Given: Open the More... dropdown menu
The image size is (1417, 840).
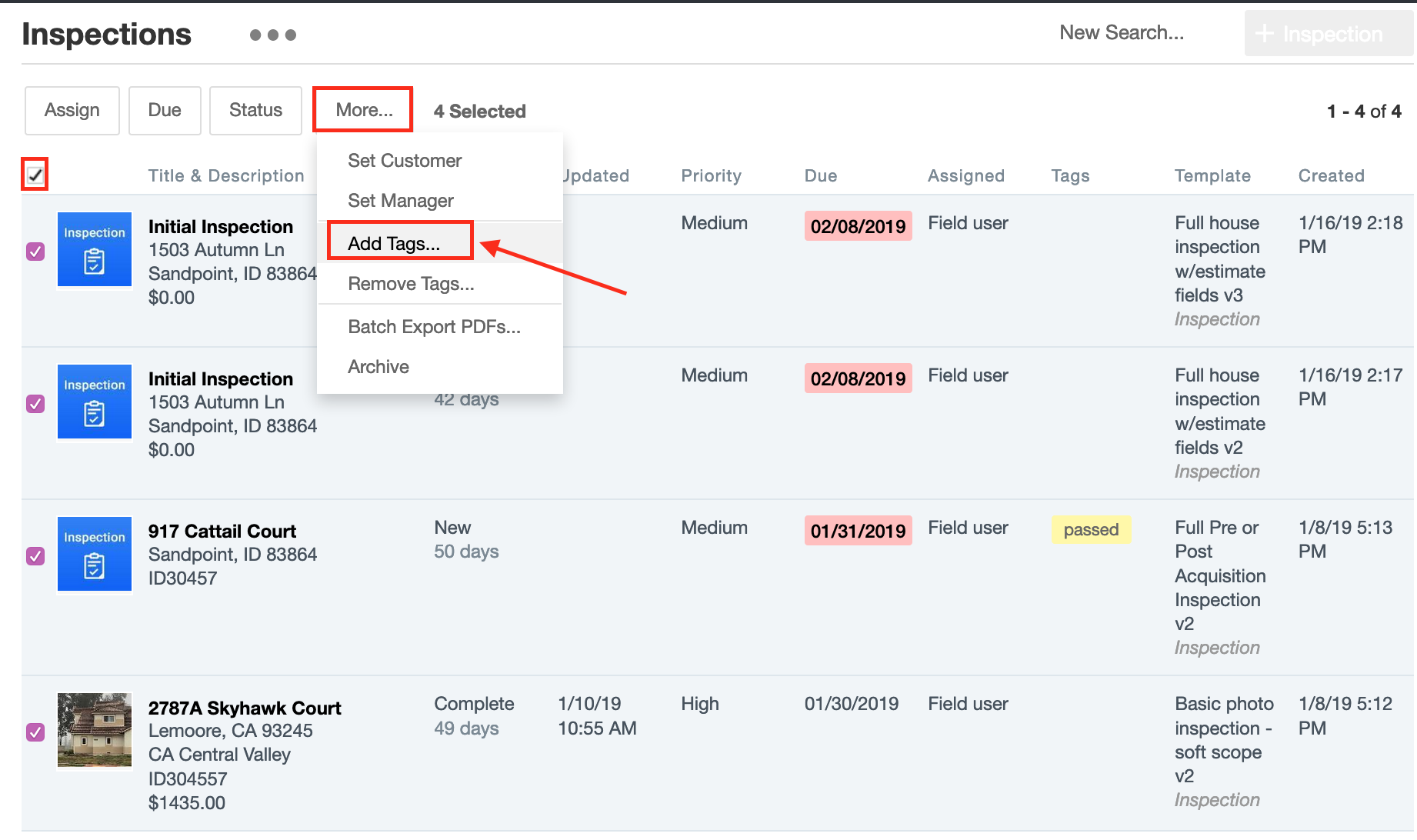Looking at the screenshot, I should pos(363,110).
